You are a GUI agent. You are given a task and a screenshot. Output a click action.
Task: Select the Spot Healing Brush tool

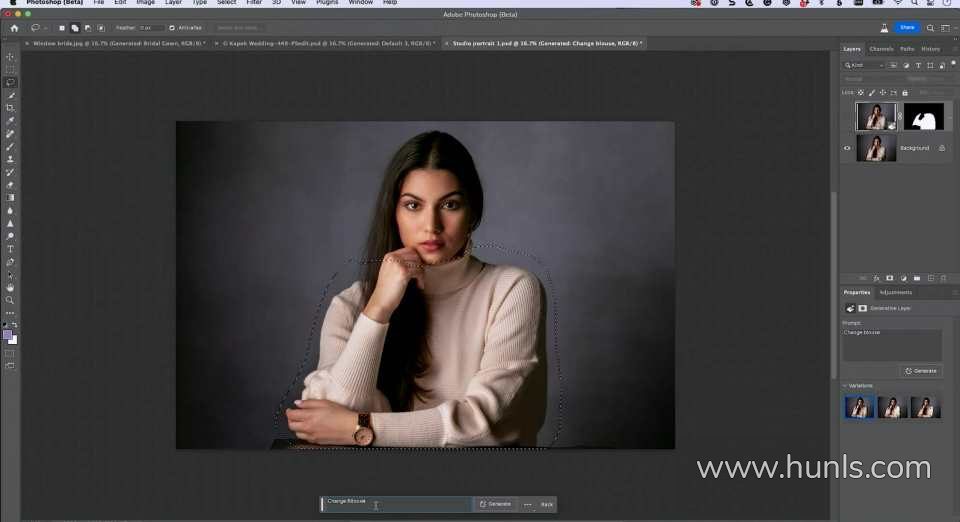(x=10, y=133)
